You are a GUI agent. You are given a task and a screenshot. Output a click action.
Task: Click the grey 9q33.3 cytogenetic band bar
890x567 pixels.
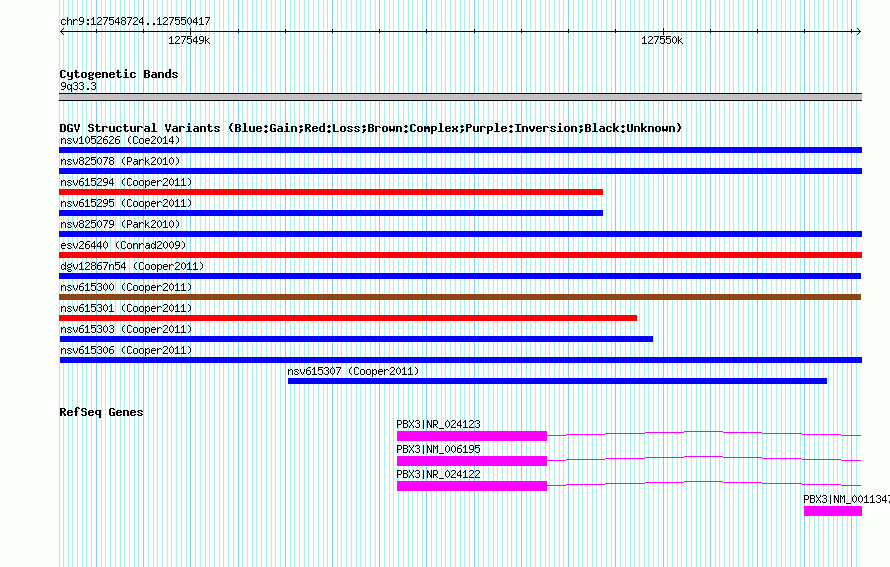coord(460,97)
